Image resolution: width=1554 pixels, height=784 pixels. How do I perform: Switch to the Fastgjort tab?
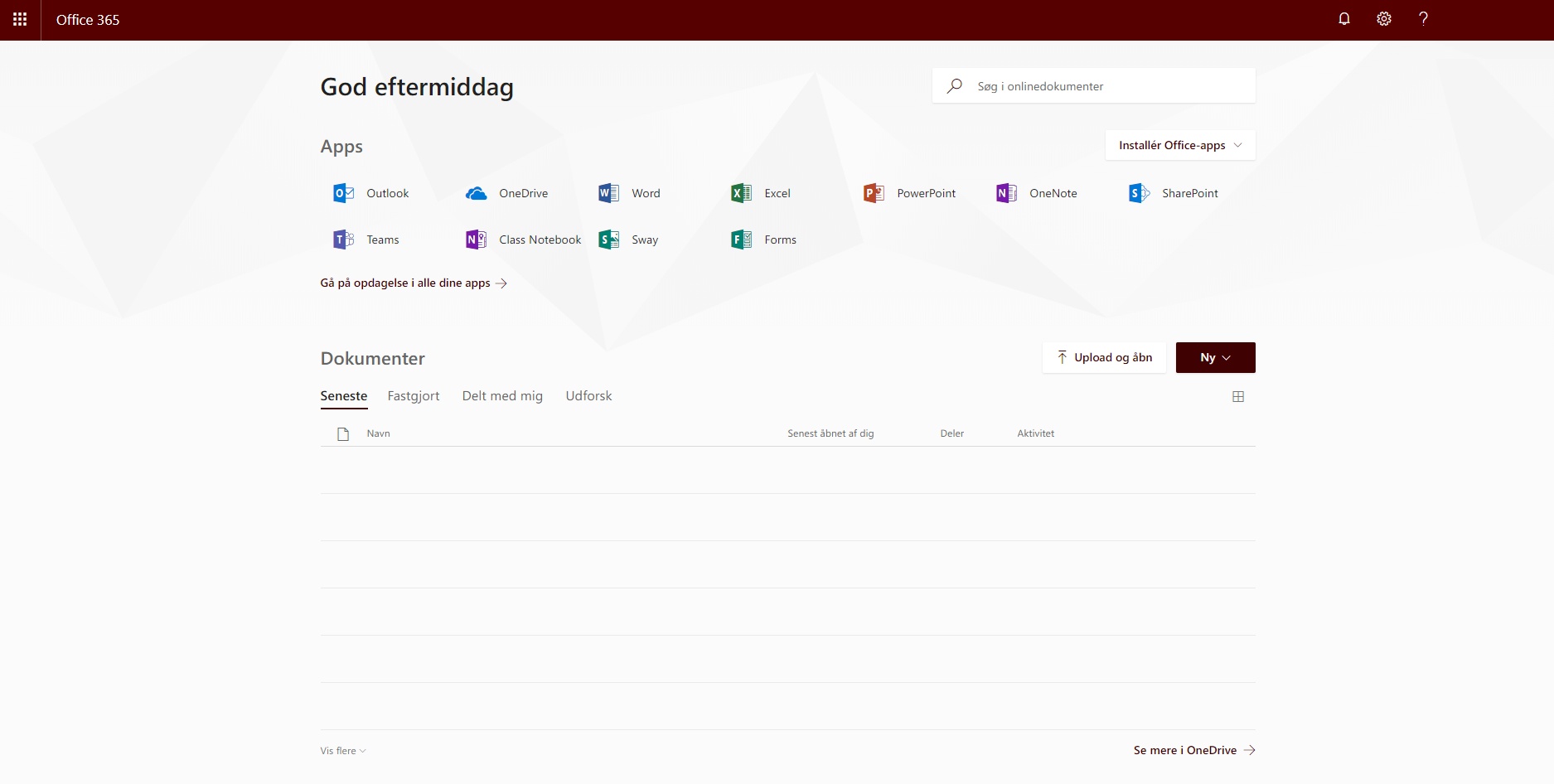click(414, 396)
